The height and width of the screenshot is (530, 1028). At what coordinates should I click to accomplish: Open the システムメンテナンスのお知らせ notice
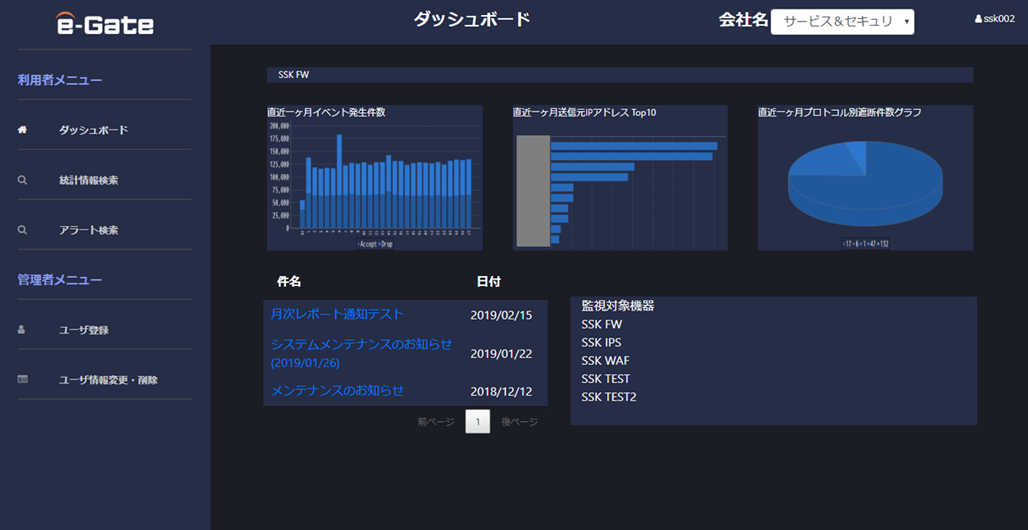coord(361,344)
